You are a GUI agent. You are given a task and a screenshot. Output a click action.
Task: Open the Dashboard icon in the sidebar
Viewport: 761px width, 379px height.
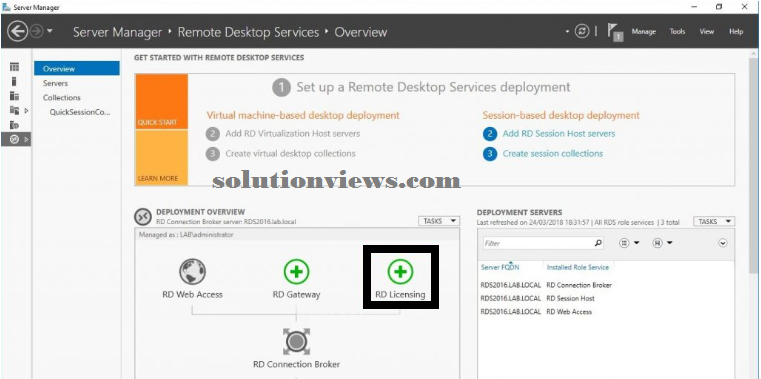pyautogui.click(x=15, y=67)
